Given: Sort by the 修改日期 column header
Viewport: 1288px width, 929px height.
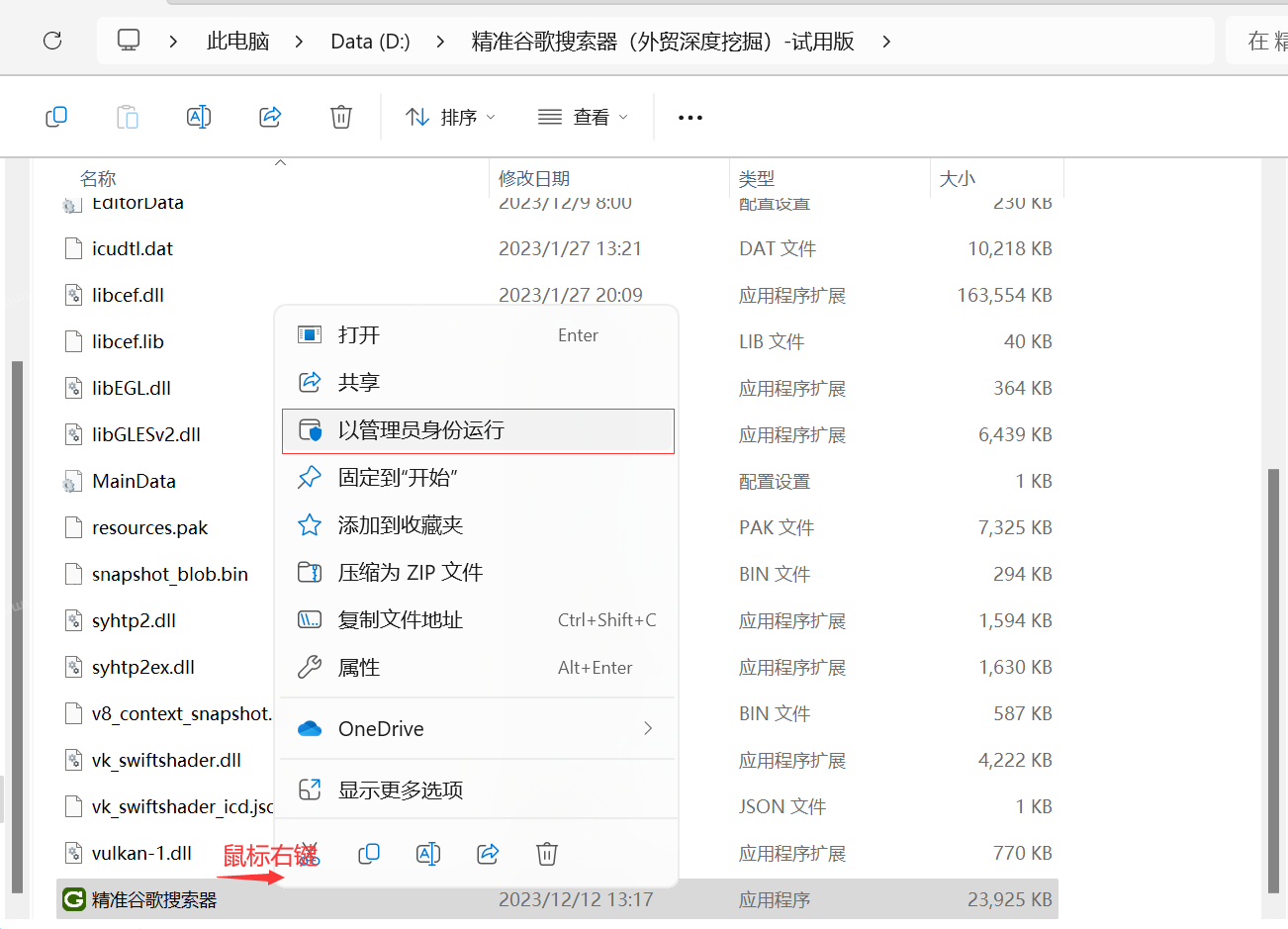Looking at the screenshot, I should click(x=534, y=178).
